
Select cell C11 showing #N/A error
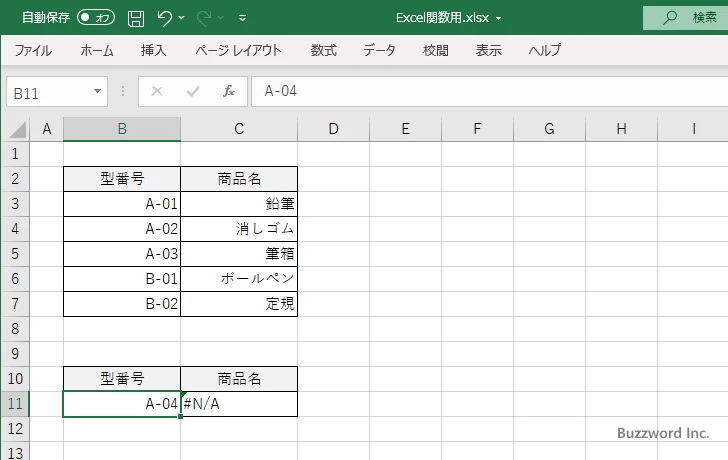pos(239,404)
